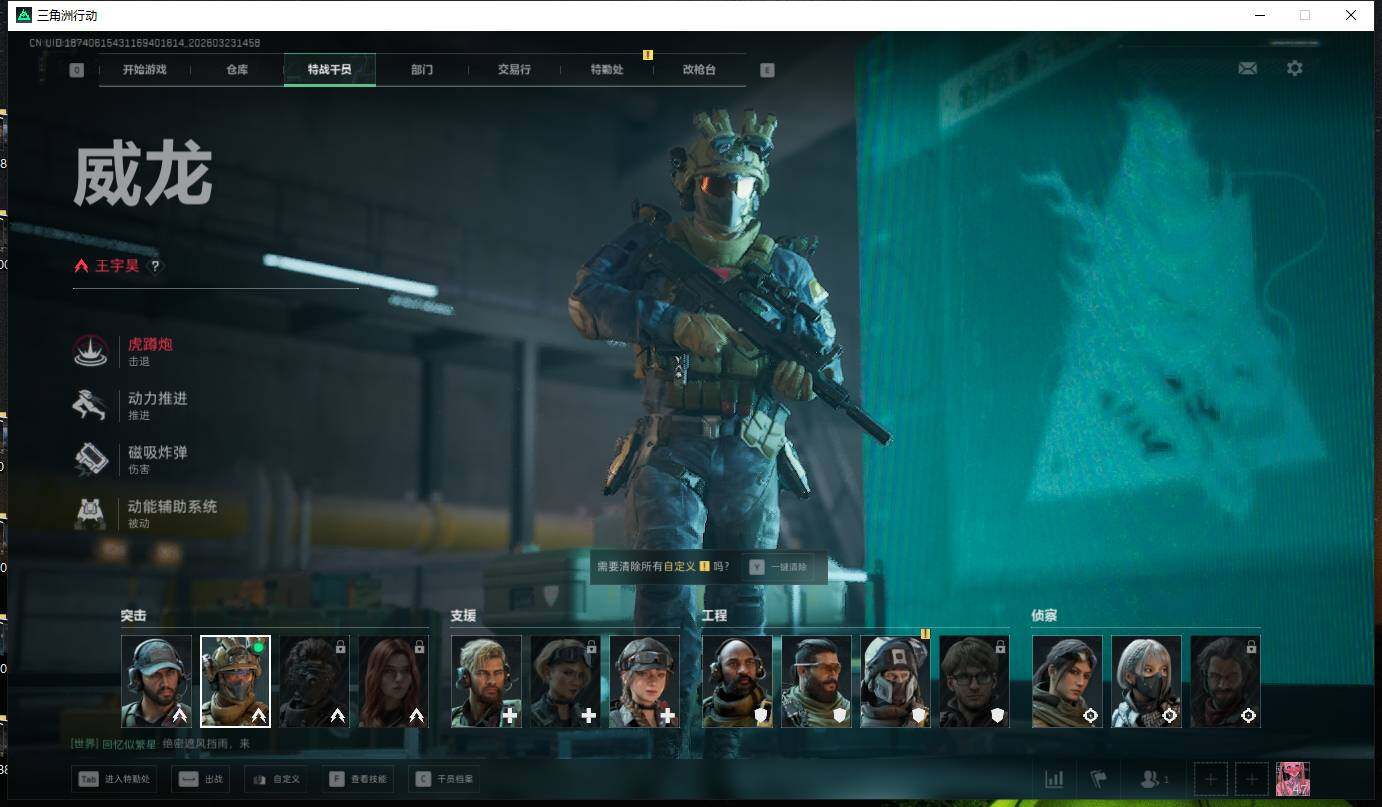
Task: Click the question mark beside 王宇昊
Action: (155, 266)
